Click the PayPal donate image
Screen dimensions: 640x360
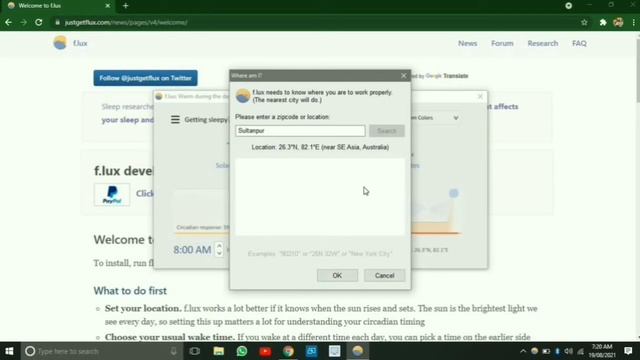(x=112, y=195)
